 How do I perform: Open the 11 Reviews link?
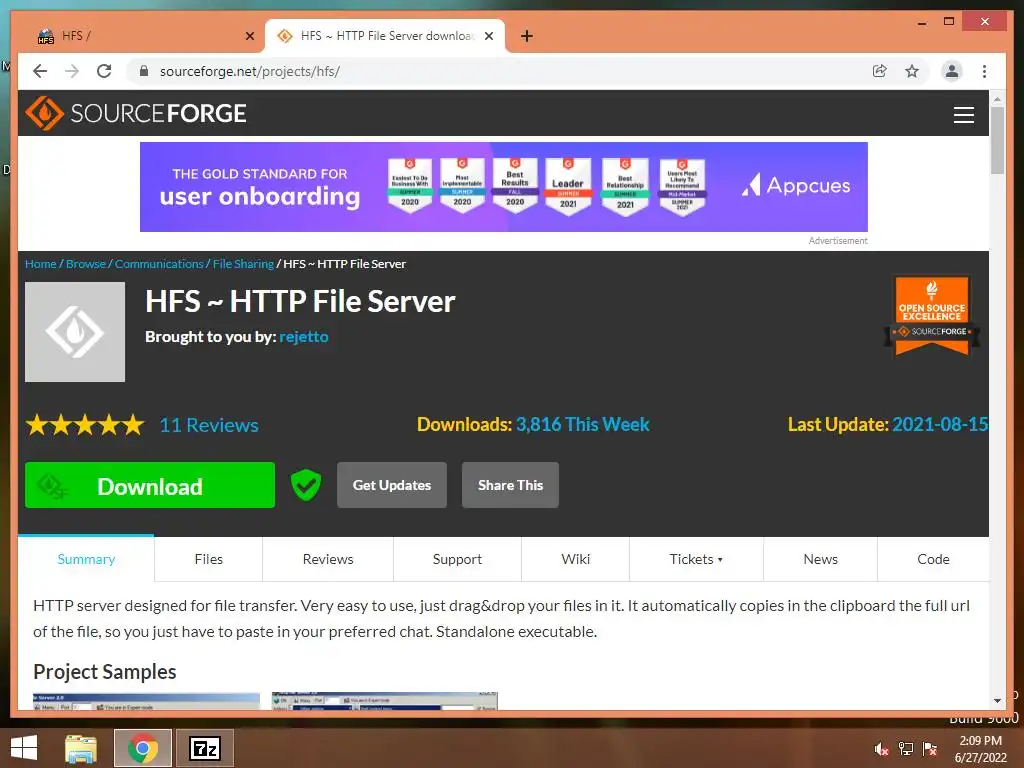(x=209, y=425)
